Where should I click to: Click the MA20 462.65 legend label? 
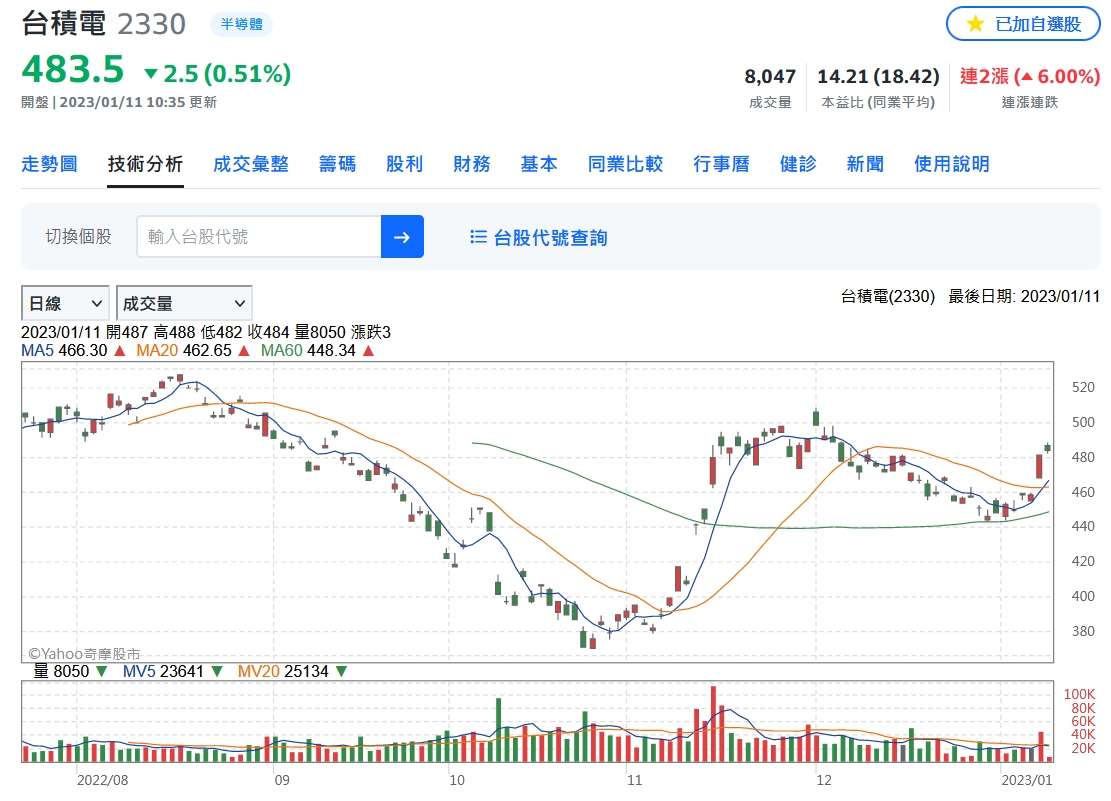(184, 351)
